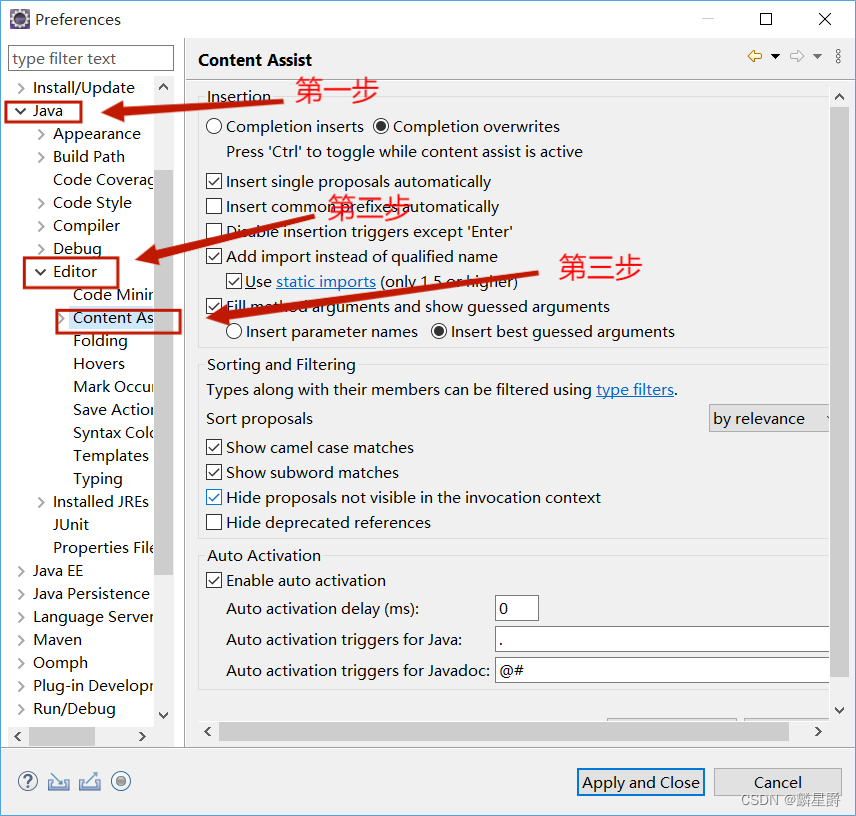This screenshot has height=816, width=856.
Task: Select Hovers in preferences tree
Action: [99, 364]
